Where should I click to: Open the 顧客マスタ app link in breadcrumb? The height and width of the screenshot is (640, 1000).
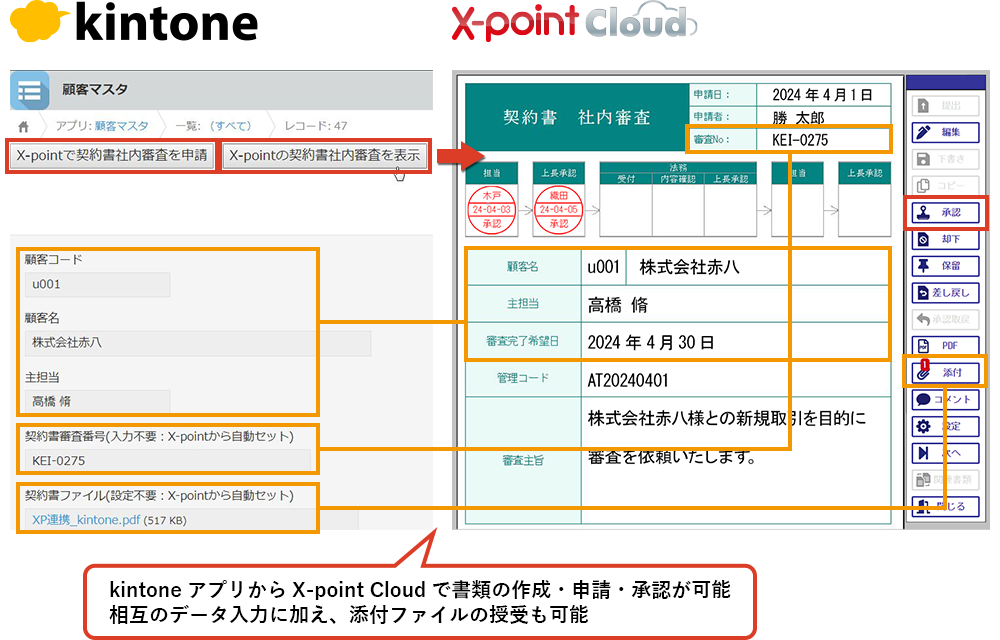coord(122,126)
